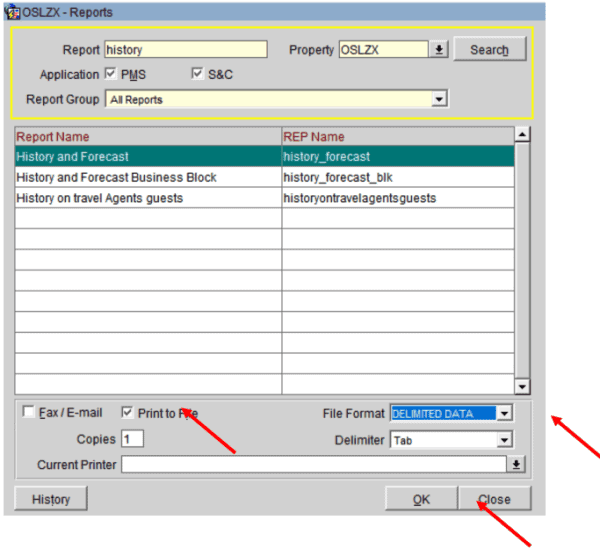Uncheck the S&C application checkbox
Viewport: 600px width, 556px height.
pos(197,75)
